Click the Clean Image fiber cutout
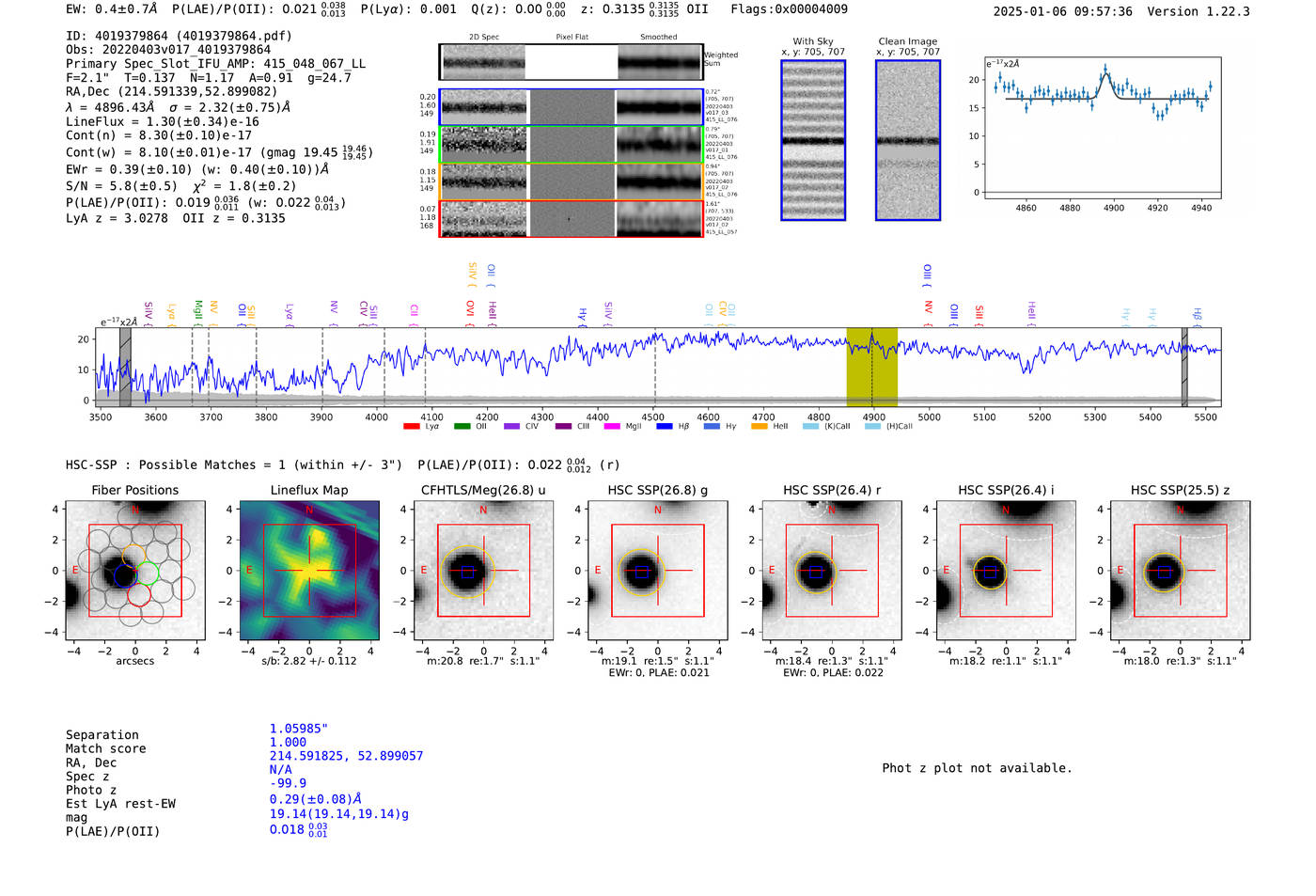The width and height of the screenshot is (1316, 896). [908, 140]
